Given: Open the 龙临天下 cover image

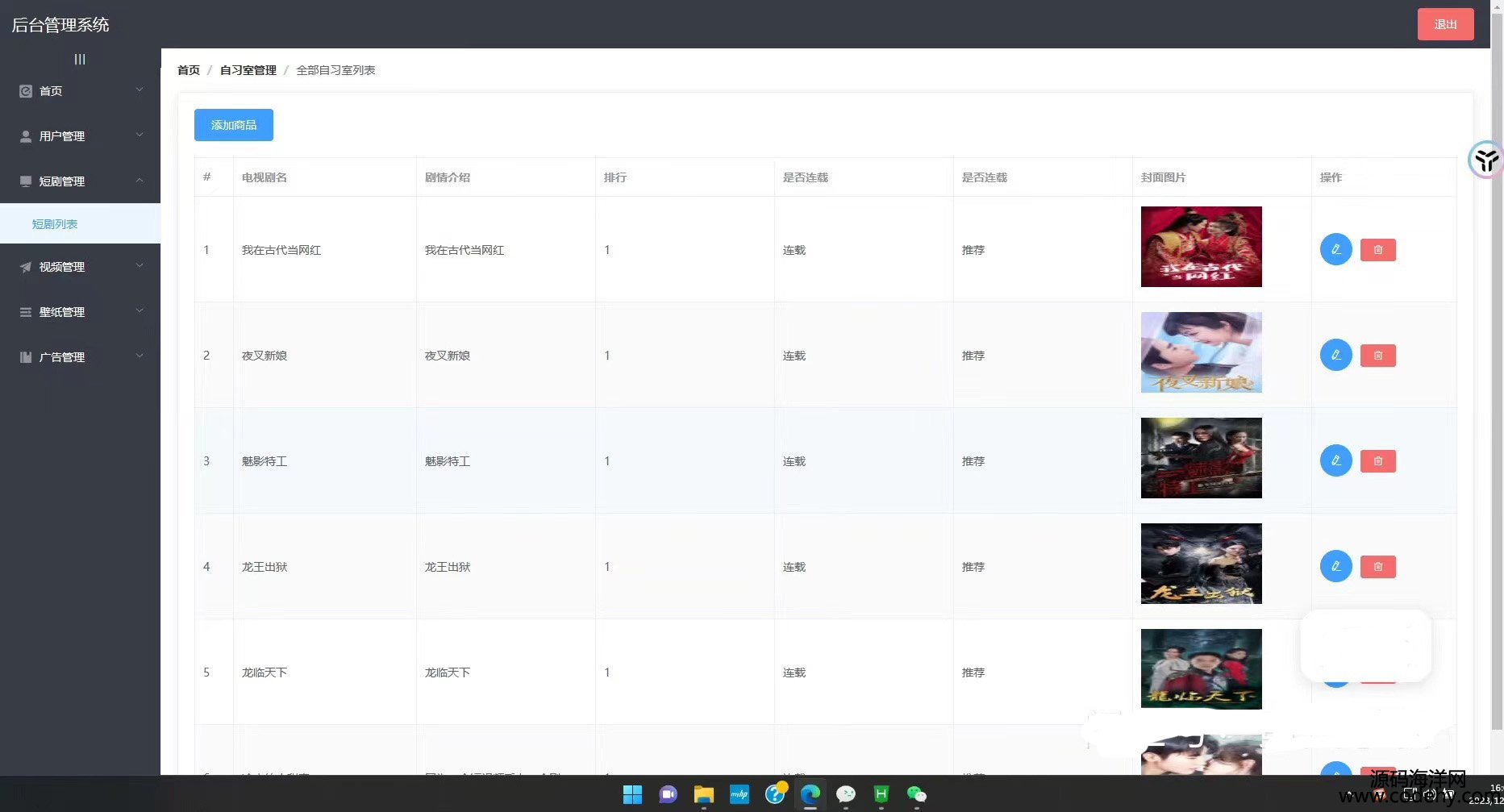Looking at the screenshot, I should (1201, 669).
